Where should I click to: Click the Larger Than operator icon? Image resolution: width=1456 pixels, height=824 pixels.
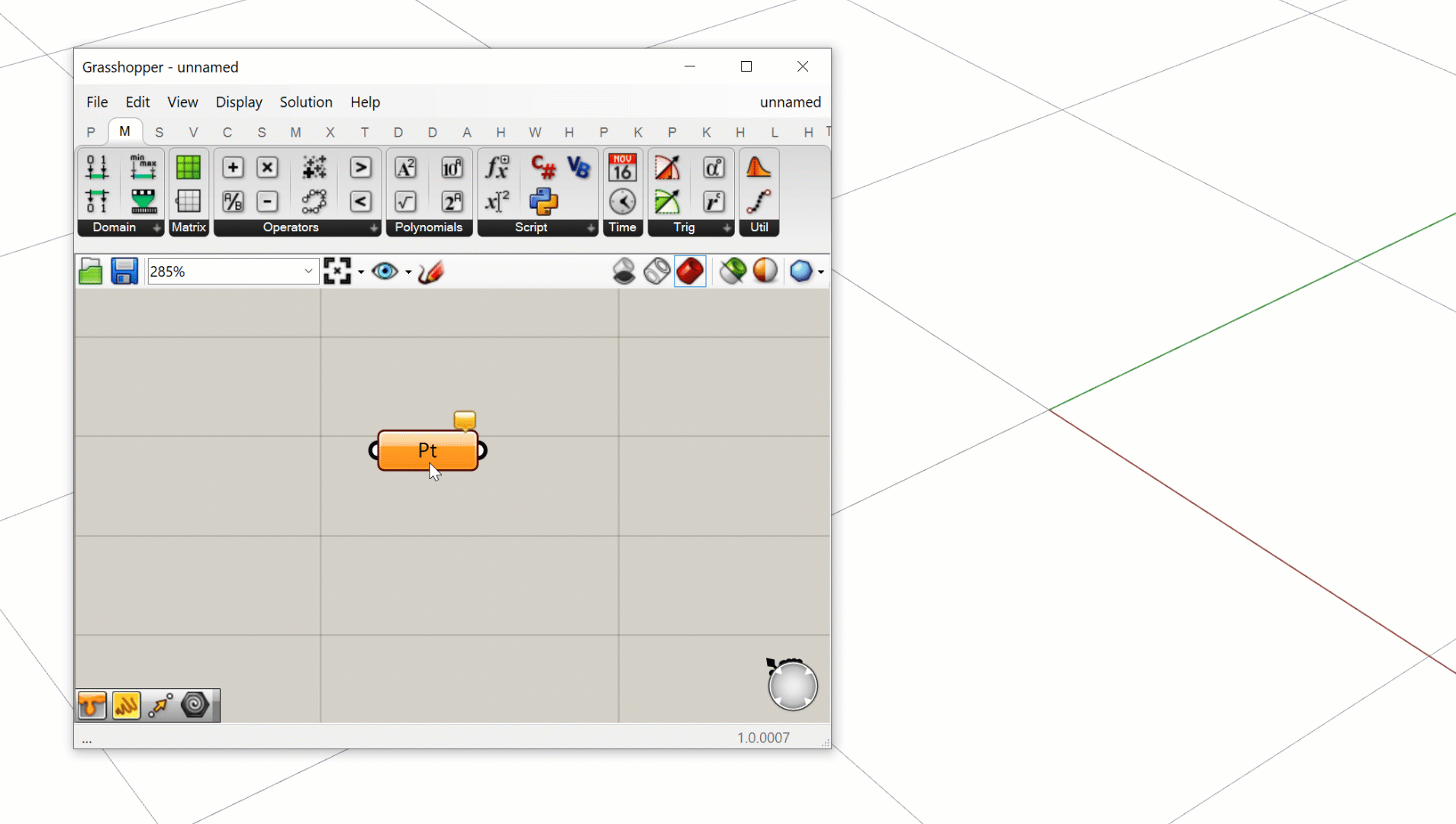coord(360,167)
